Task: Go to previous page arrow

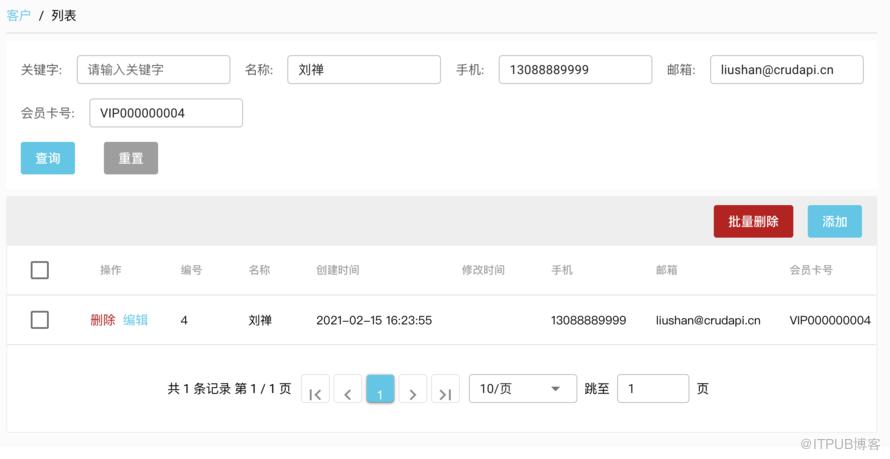Action: pos(348,389)
